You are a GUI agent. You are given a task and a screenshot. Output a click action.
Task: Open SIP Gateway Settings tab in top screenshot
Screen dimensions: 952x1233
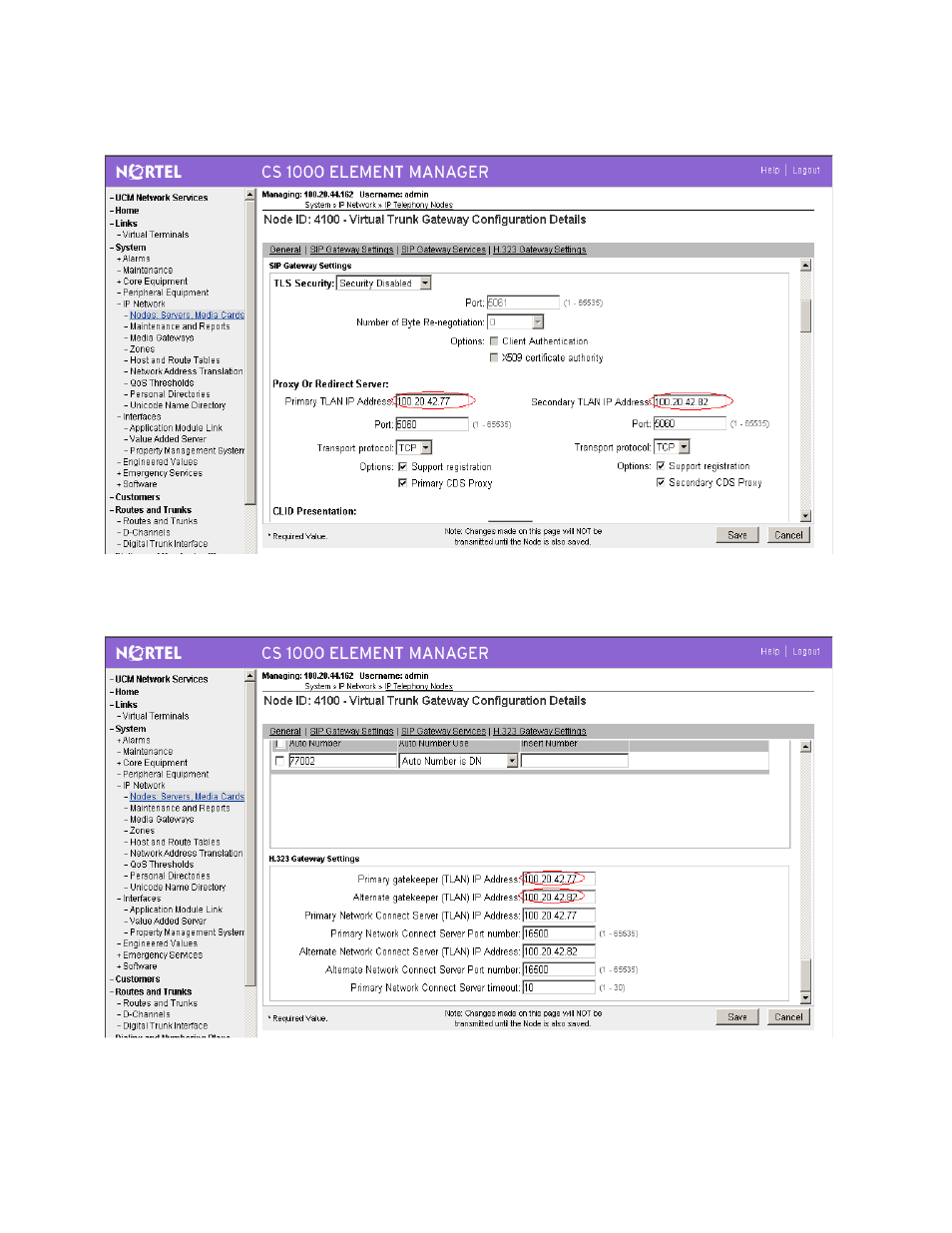coord(351,250)
